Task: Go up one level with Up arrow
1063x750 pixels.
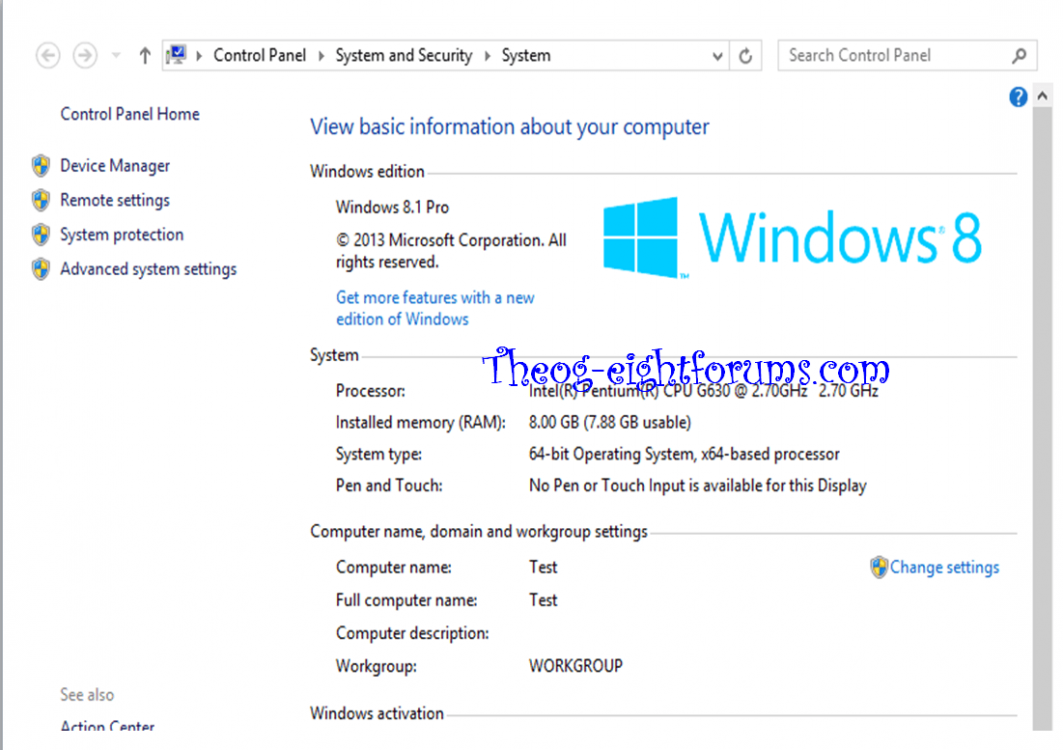Action: tap(145, 56)
